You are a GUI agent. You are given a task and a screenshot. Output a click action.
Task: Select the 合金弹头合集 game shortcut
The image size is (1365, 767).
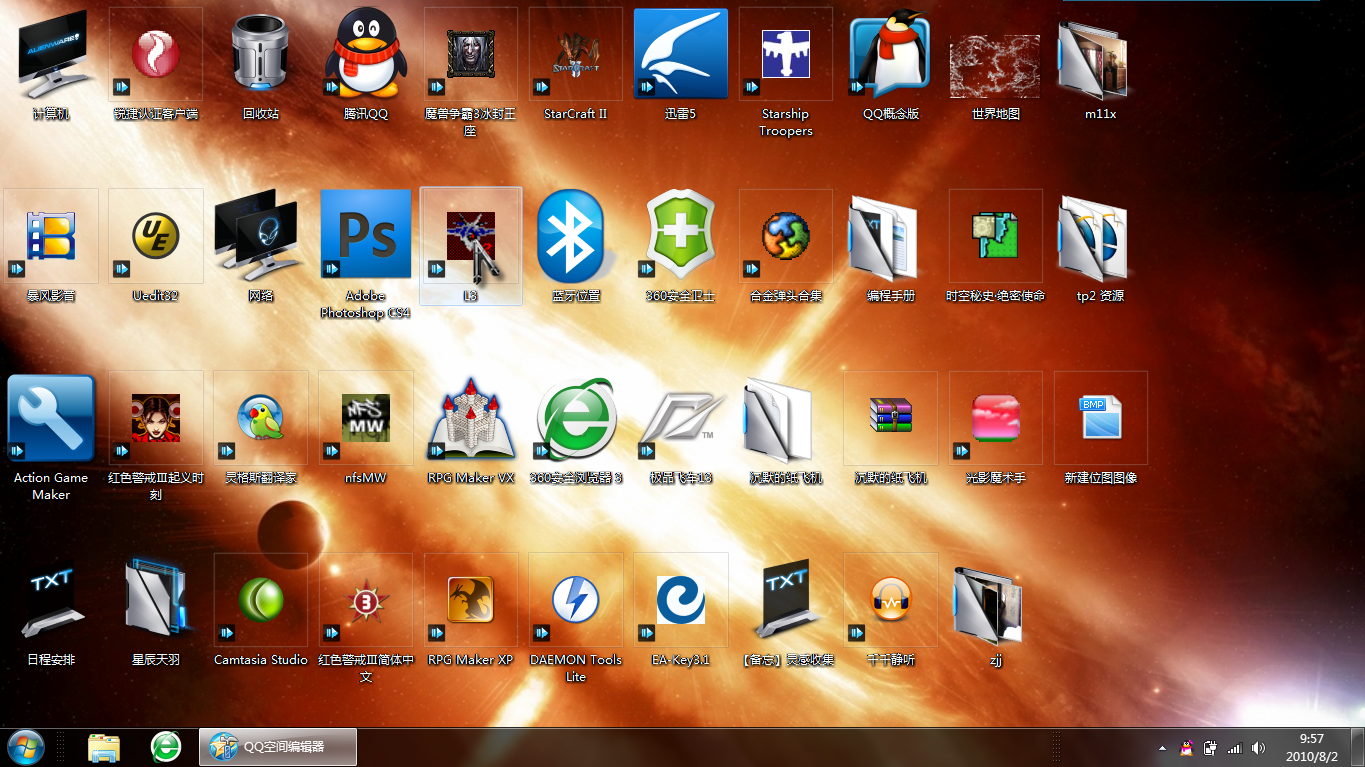(x=786, y=236)
